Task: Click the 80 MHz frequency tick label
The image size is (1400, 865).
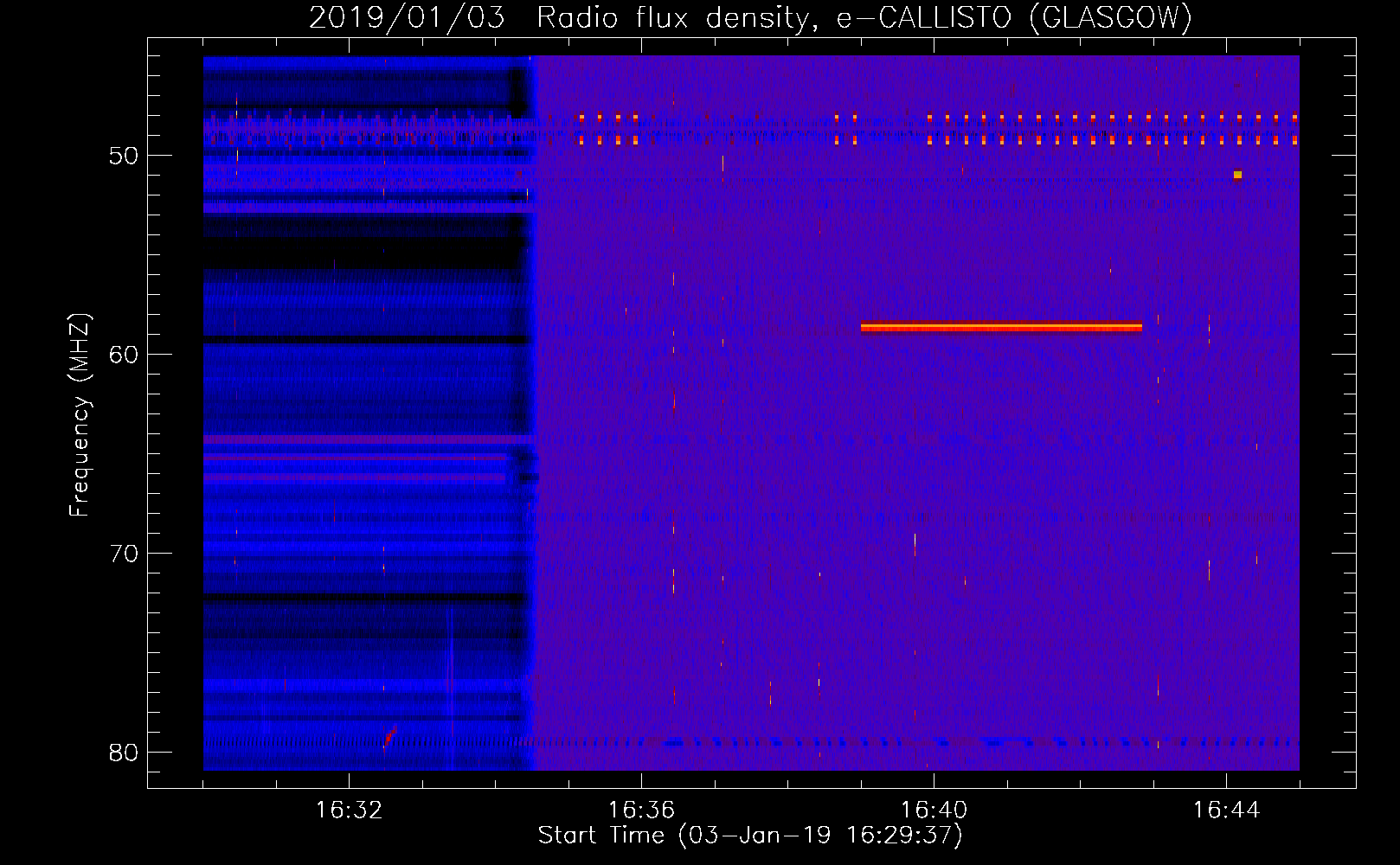Action: 124,753
